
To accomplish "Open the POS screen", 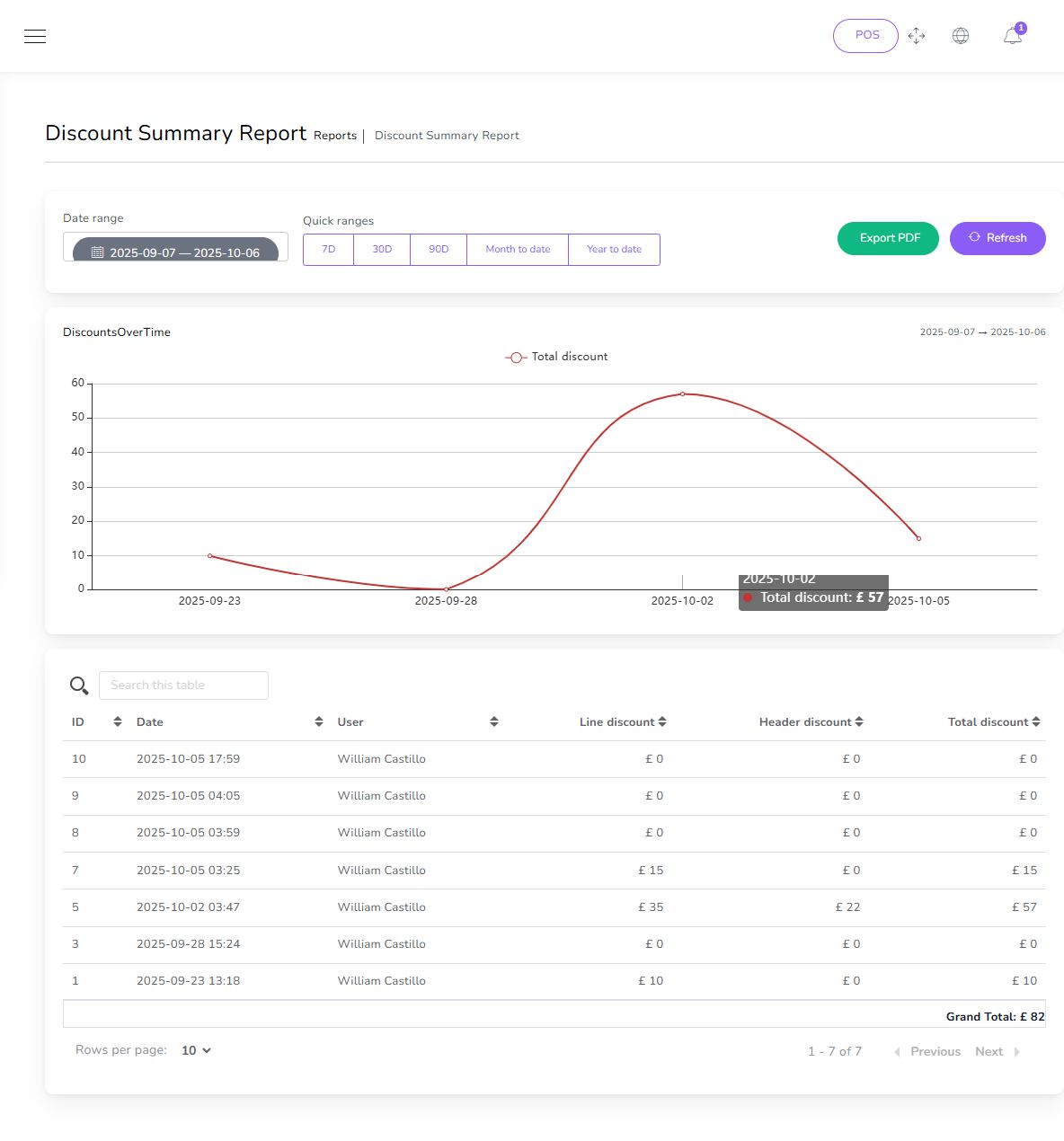I will 865,36.
